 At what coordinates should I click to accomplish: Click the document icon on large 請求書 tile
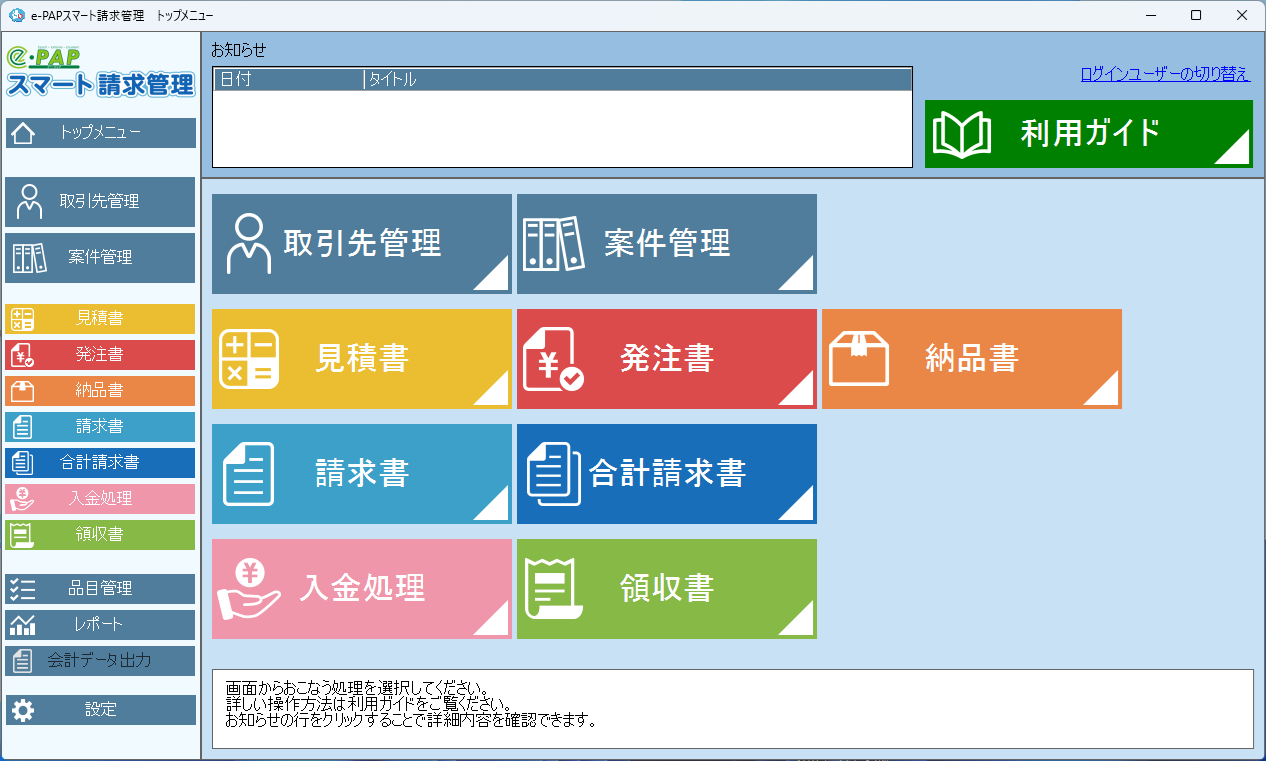[247, 474]
